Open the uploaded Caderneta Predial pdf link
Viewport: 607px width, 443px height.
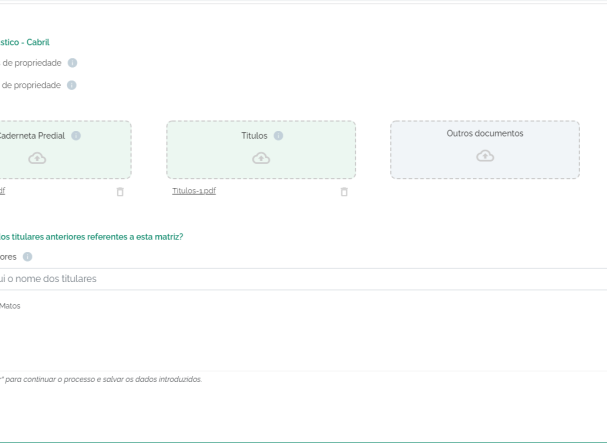(x=3, y=191)
